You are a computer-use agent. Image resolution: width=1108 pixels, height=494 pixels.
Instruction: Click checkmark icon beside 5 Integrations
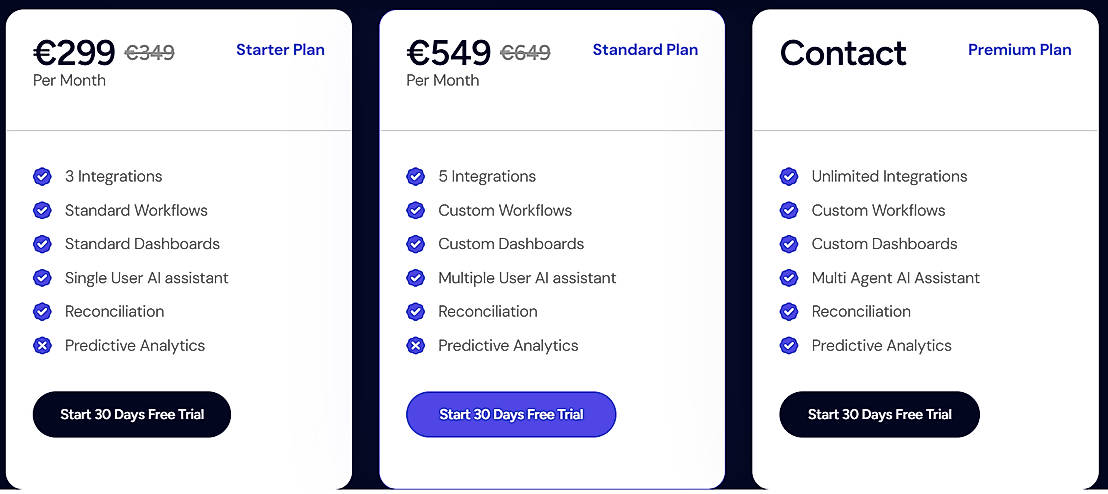point(415,177)
